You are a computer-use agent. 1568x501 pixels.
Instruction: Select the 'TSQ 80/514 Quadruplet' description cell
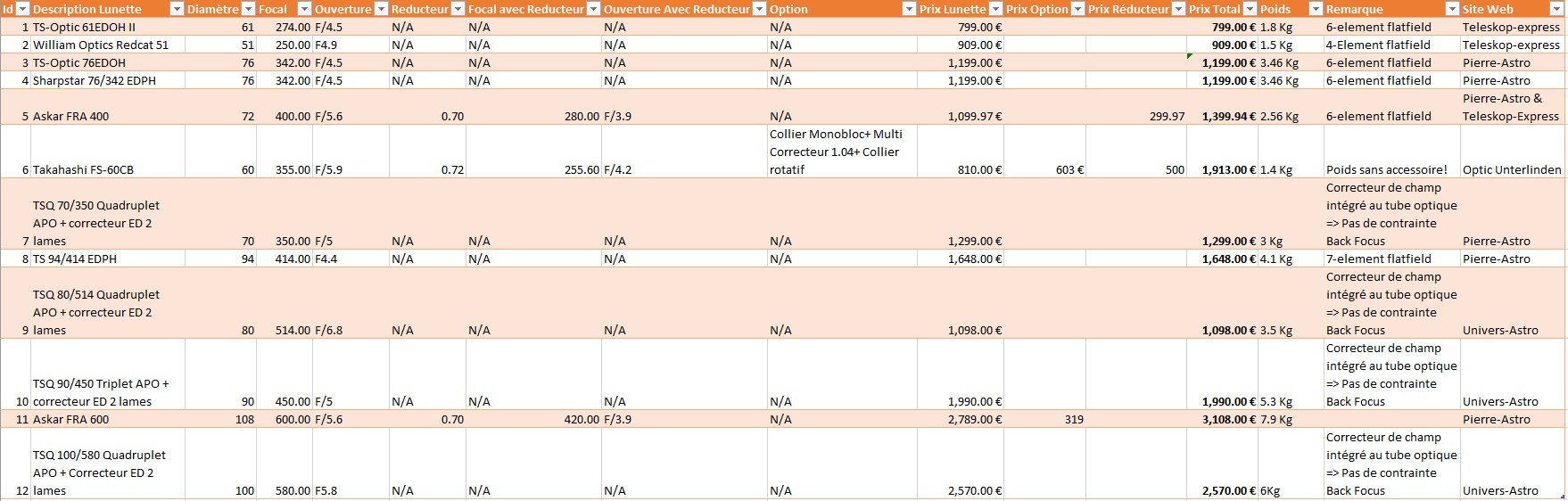[x=108, y=303]
